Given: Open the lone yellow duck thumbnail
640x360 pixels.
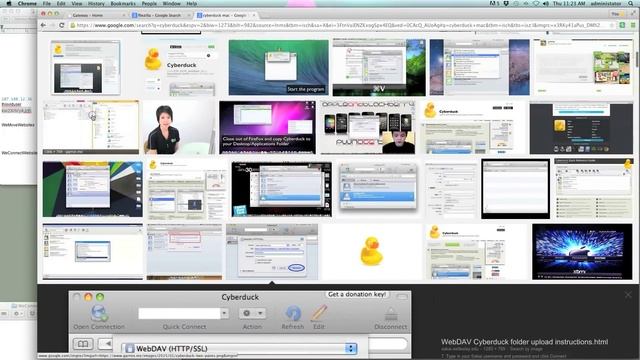Looking at the screenshot, I should tap(371, 251).
